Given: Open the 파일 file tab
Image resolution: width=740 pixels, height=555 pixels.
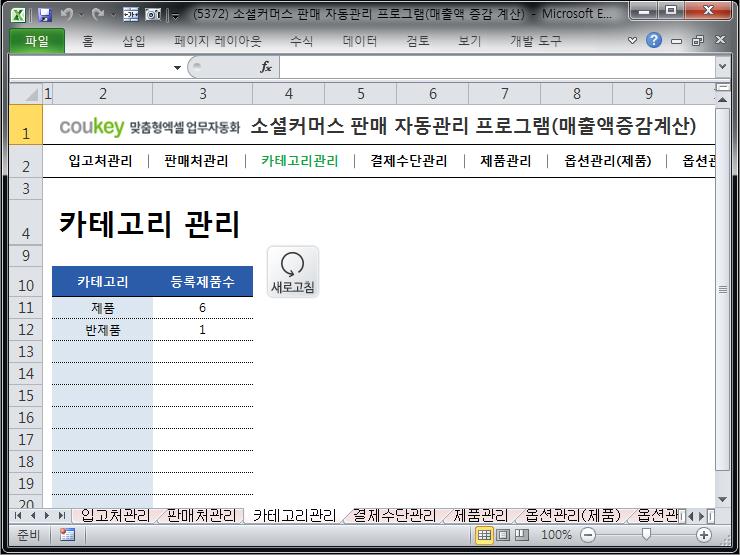Looking at the screenshot, I should tap(37, 41).
